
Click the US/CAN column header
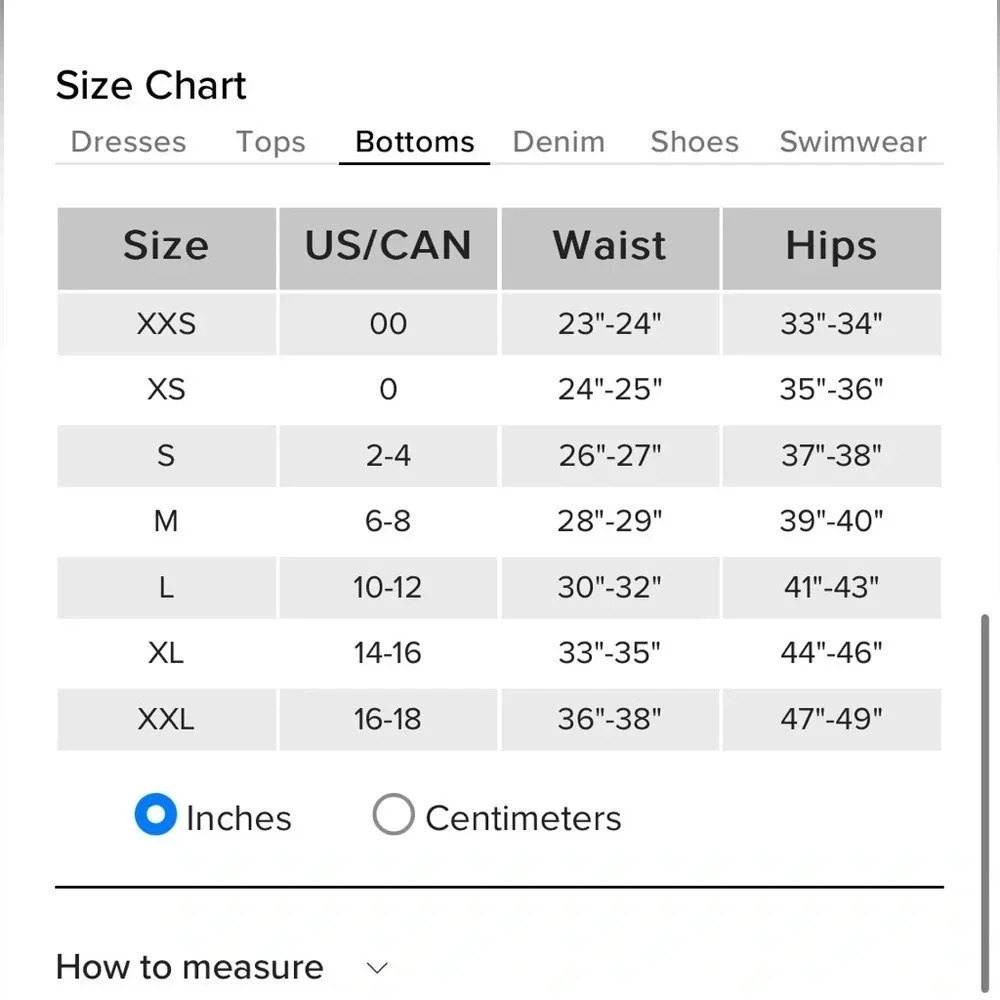(388, 247)
